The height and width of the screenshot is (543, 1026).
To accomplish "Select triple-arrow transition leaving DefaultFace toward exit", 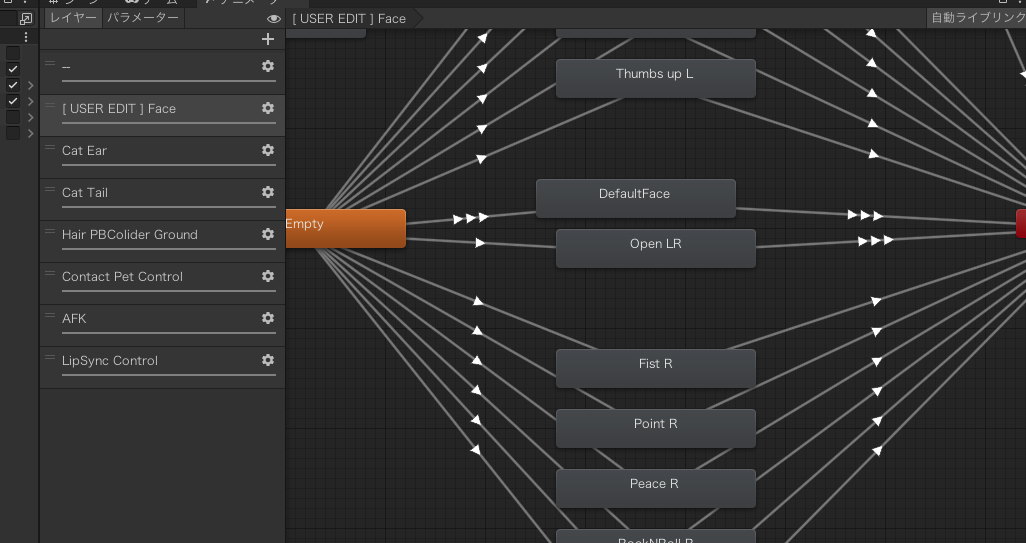I will (x=865, y=215).
